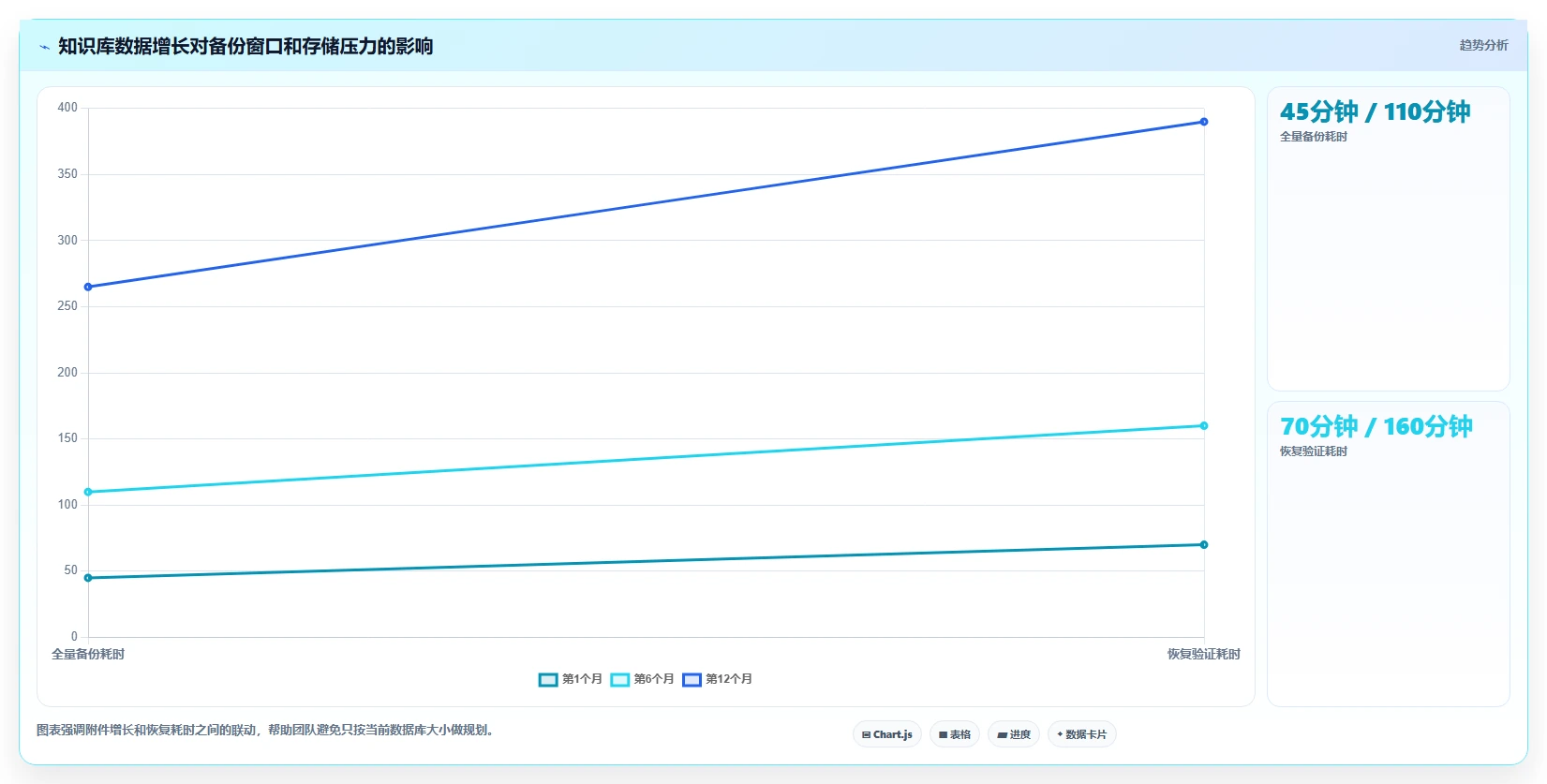The height and width of the screenshot is (784, 1547).
Task: Click 第6个月 data point at 恢复验证耗时
Action: pos(1204,426)
